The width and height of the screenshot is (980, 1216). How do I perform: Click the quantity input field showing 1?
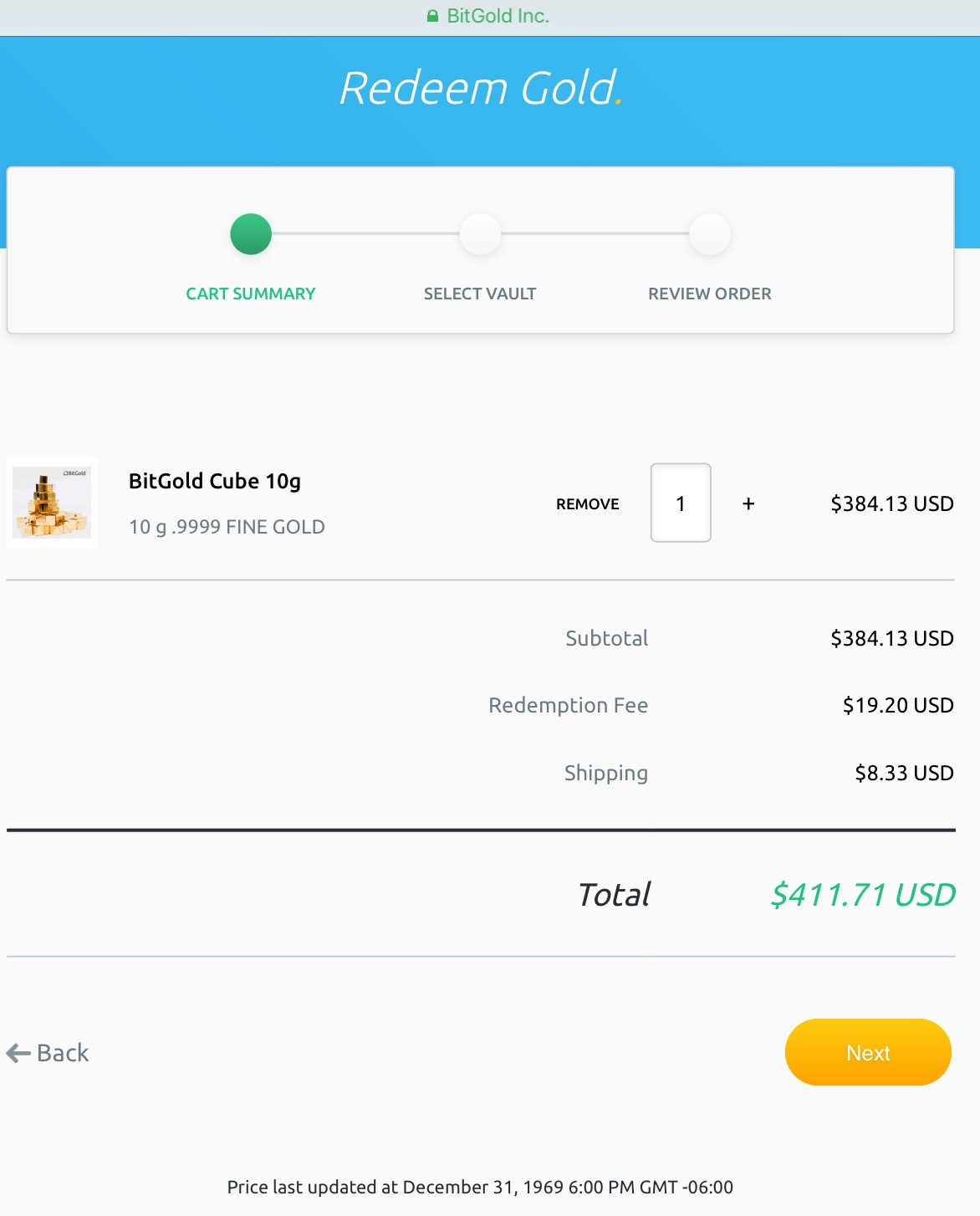click(x=681, y=503)
